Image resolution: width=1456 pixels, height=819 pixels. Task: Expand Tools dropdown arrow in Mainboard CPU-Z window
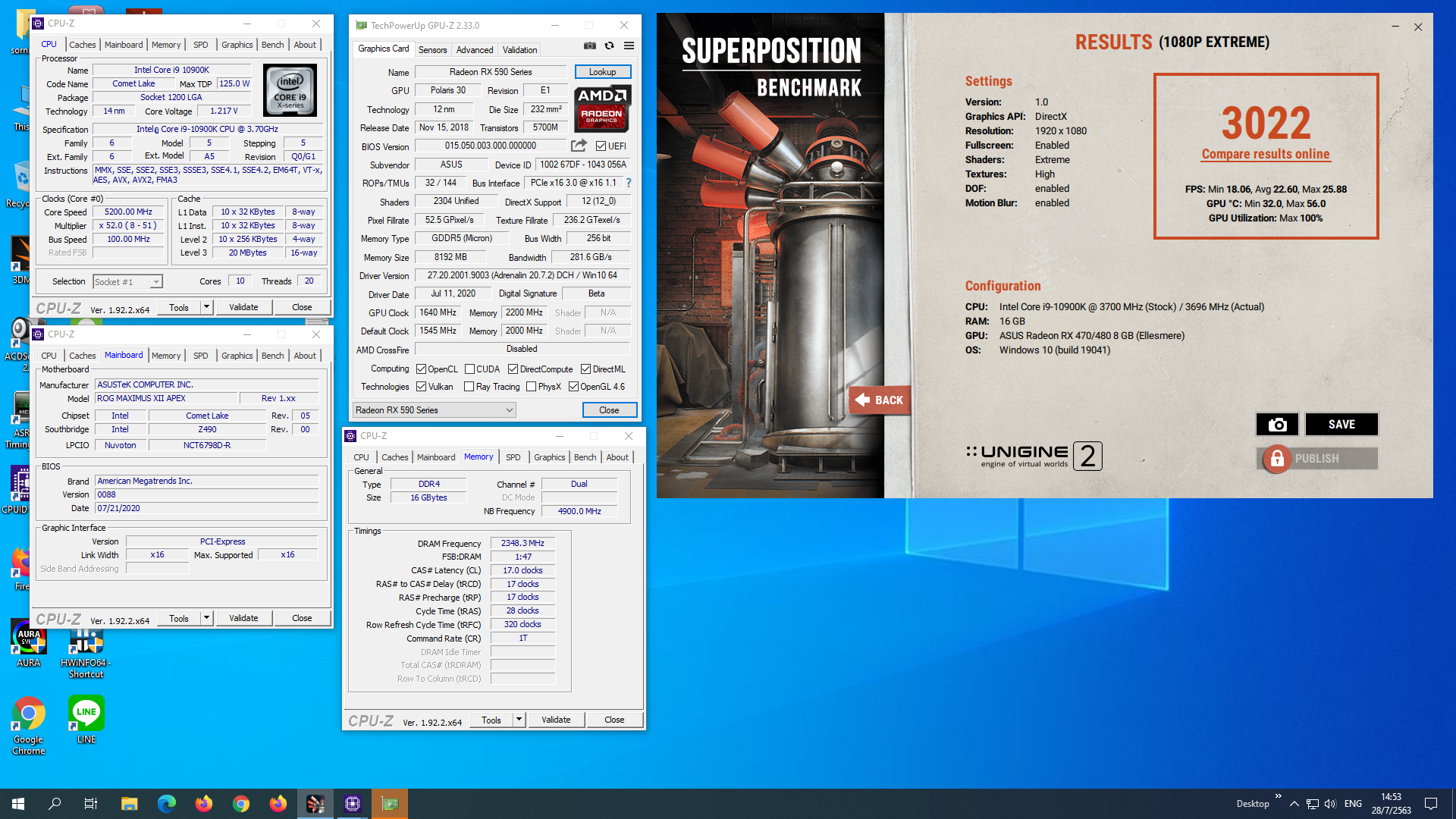[x=206, y=618]
